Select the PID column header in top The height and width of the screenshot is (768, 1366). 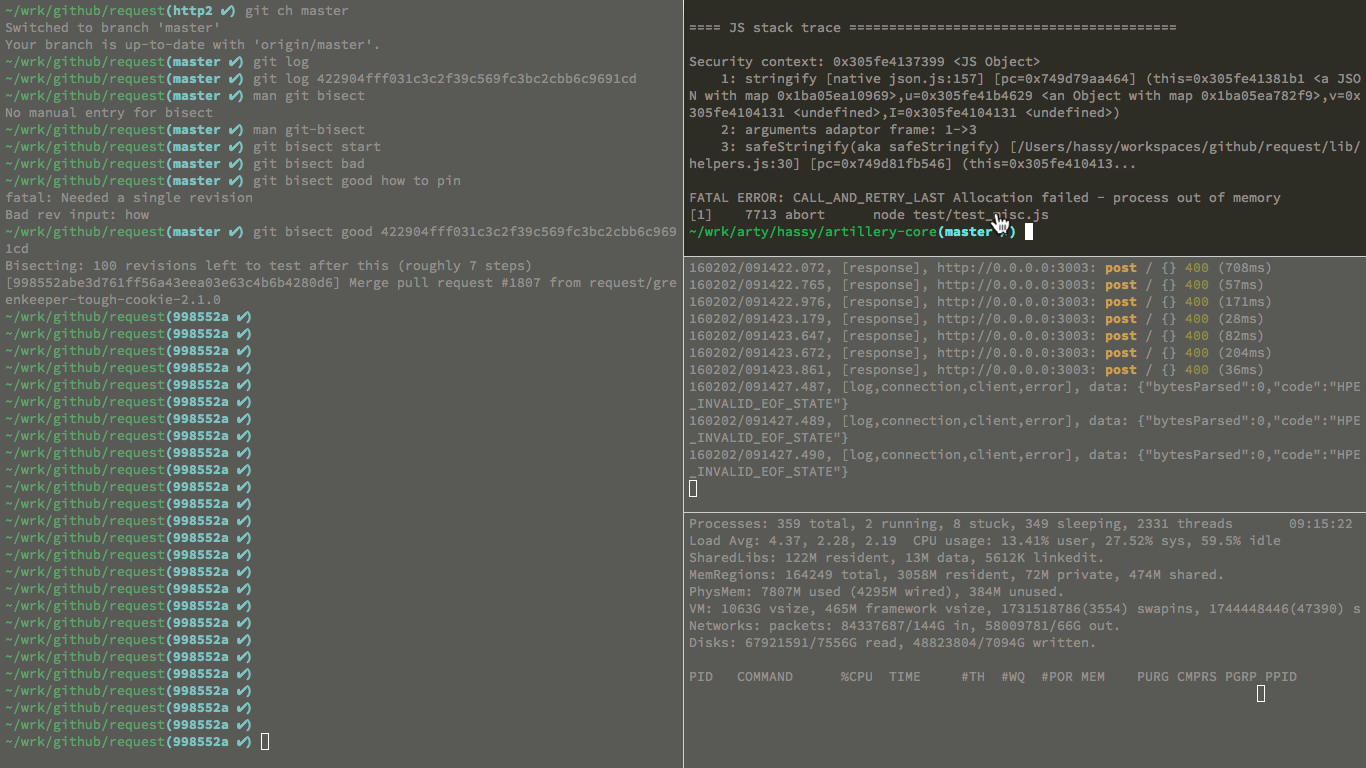(701, 677)
